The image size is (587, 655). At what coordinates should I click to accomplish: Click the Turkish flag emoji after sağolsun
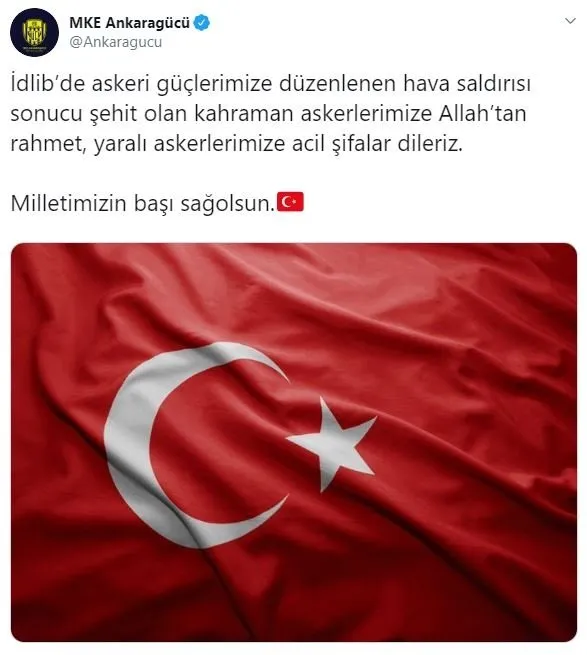tap(290, 202)
